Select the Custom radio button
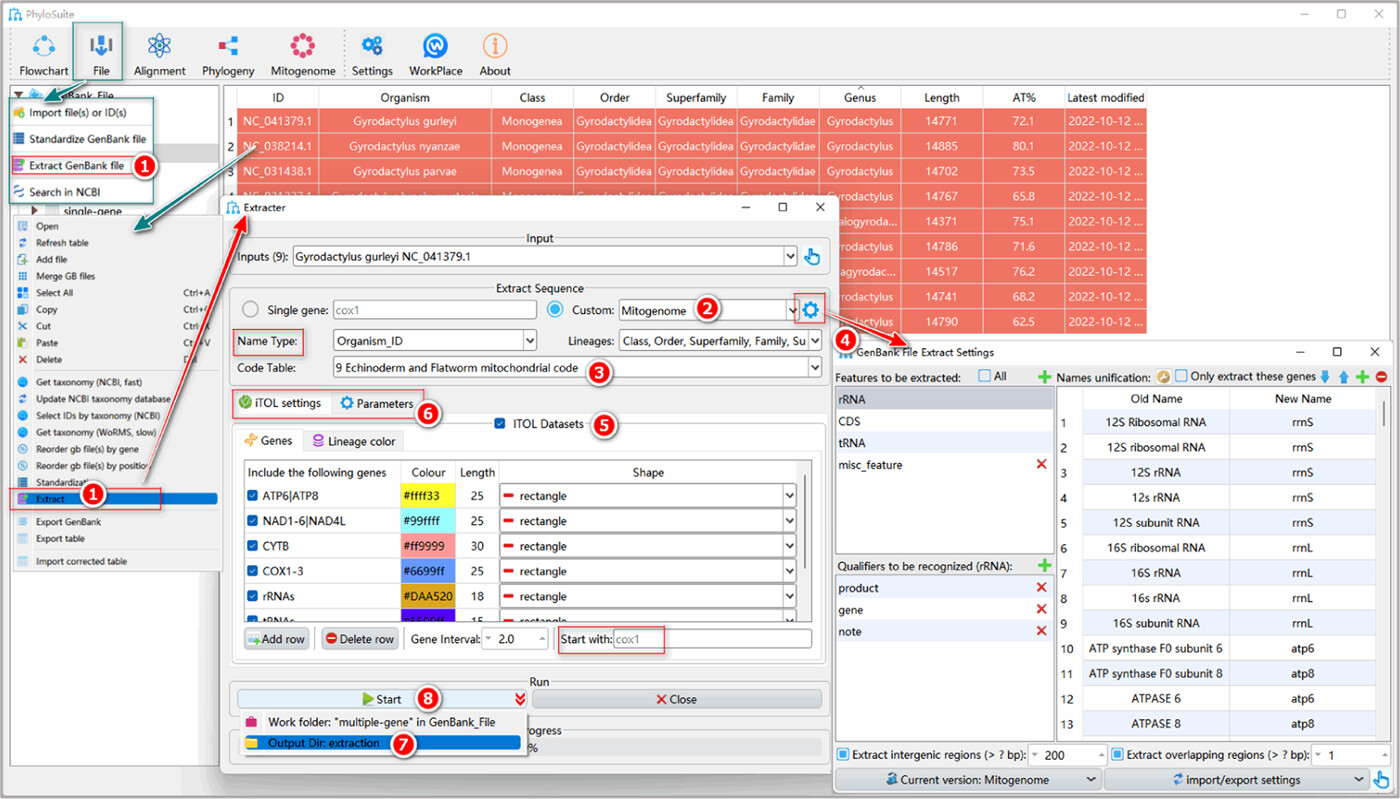 click(x=557, y=310)
